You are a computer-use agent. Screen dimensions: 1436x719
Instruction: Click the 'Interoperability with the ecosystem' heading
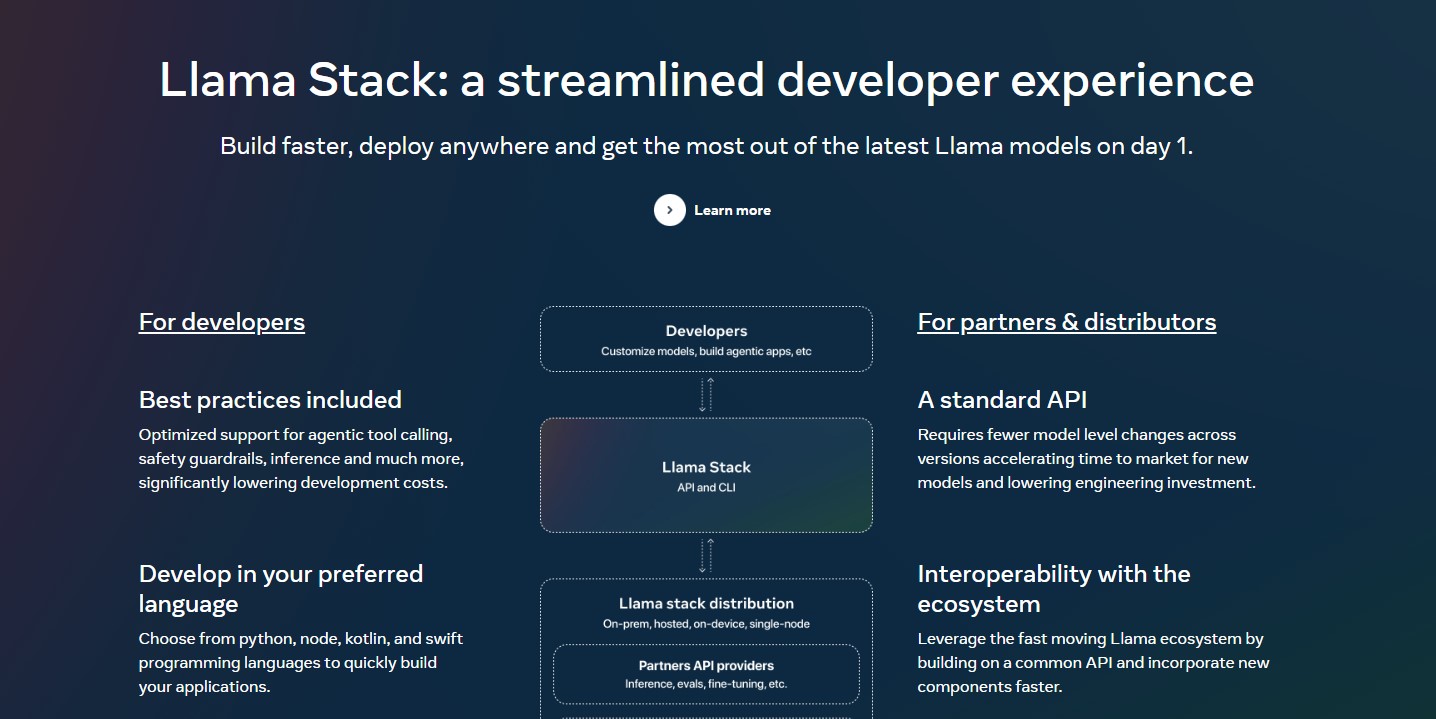(x=1054, y=589)
